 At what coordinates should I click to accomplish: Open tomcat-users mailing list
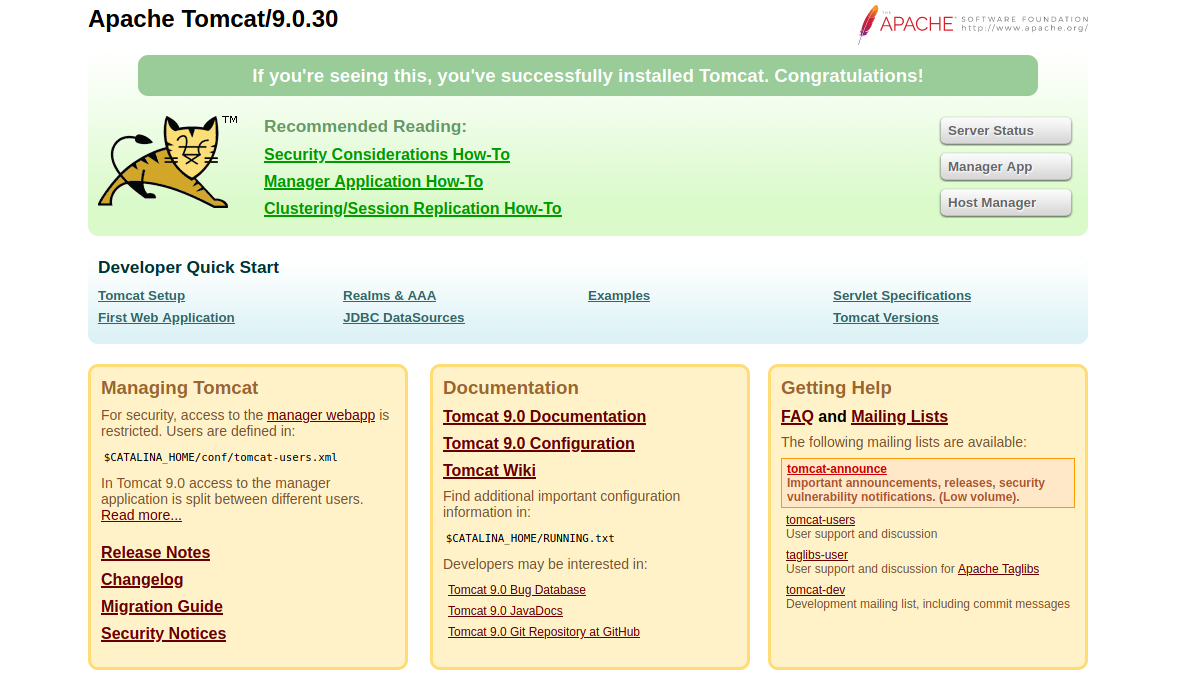pos(820,520)
